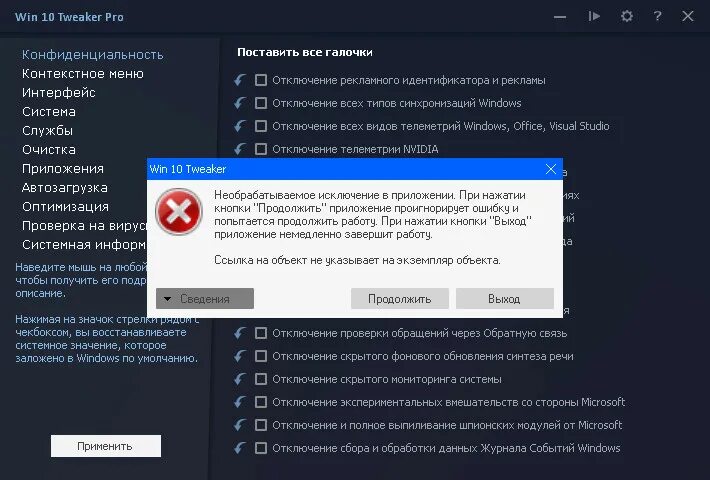Click the Выход button in error dialog
This screenshot has height=480, width=710.
(x=504, y=299)
